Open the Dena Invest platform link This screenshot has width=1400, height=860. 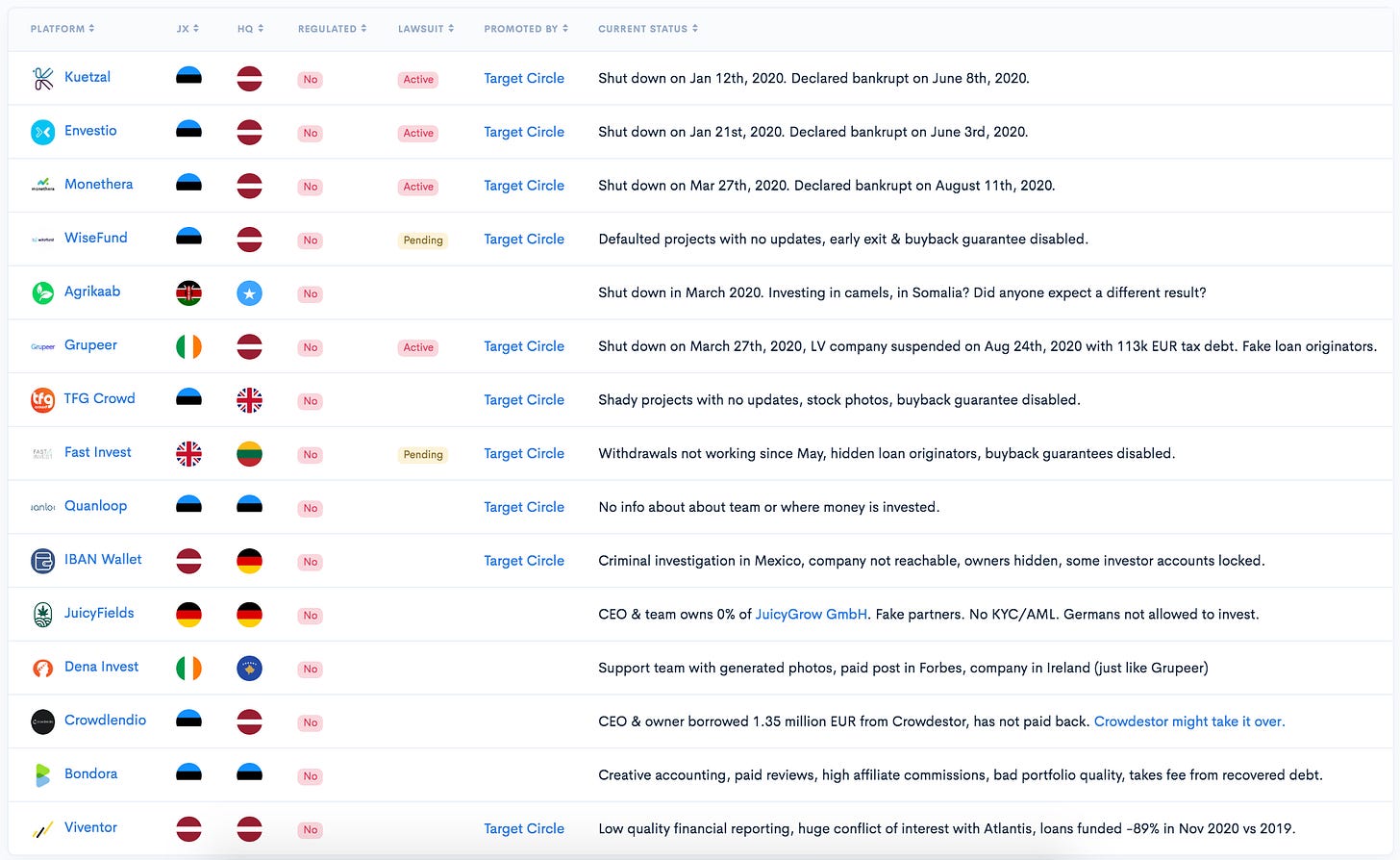click(101, 667)
